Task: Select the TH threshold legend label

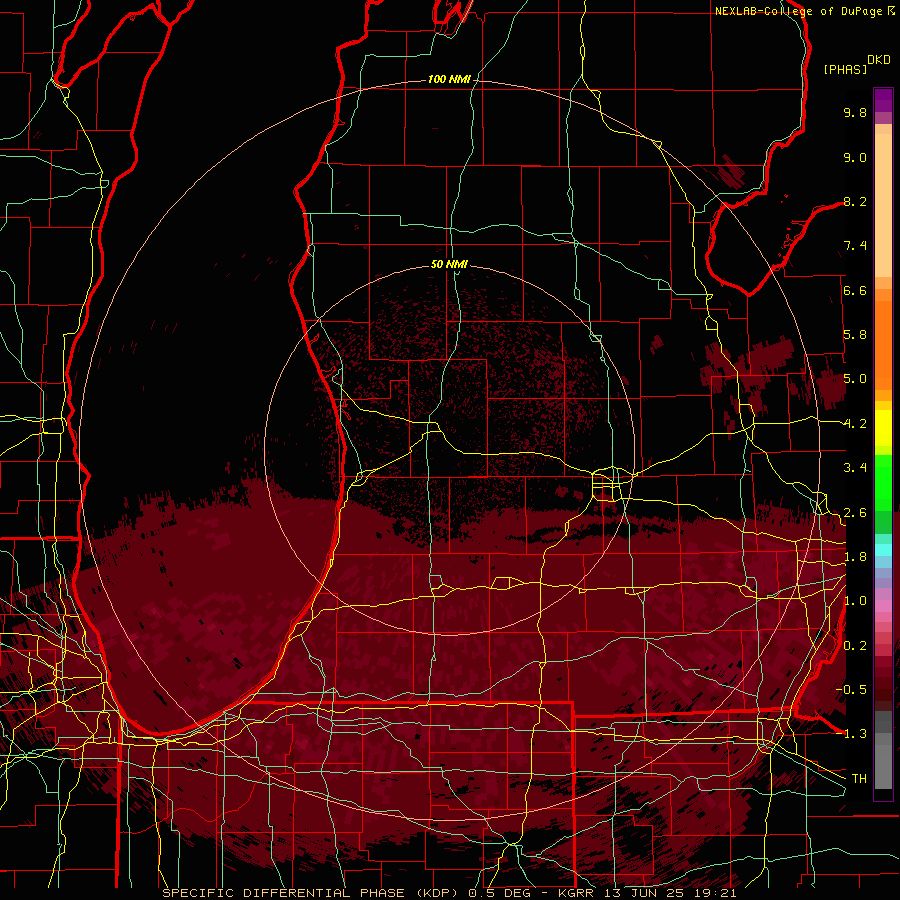Action: tap(859, 779)
